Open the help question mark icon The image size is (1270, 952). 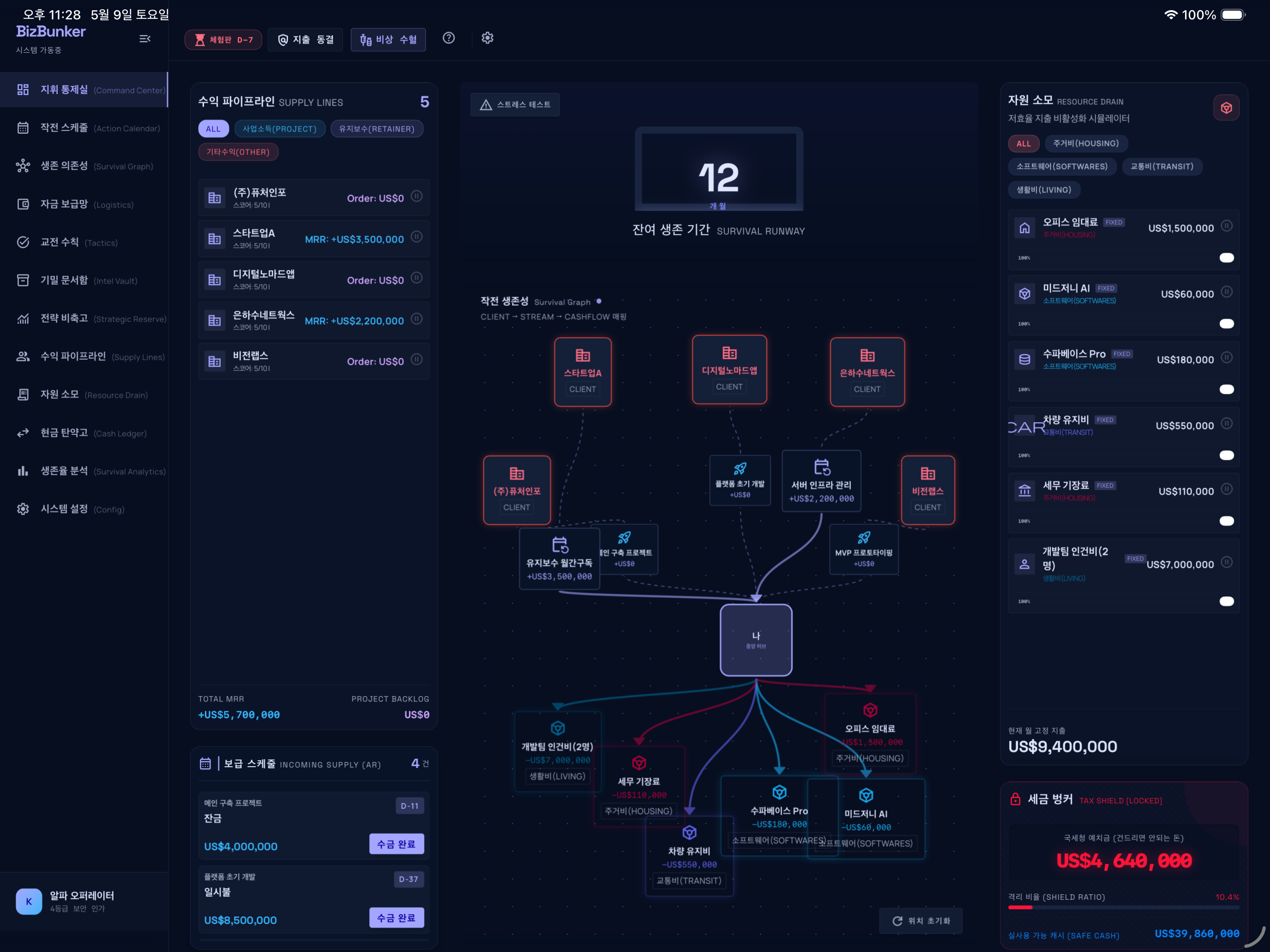click(x=449, y=38)
